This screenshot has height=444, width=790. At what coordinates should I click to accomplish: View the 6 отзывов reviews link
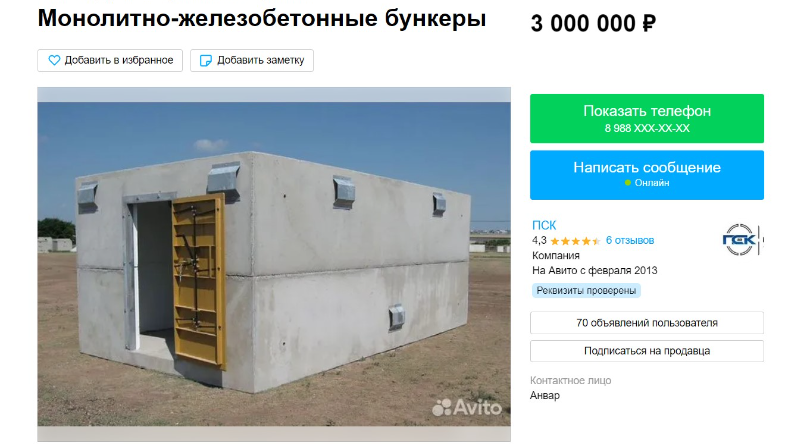coord(630,240)
